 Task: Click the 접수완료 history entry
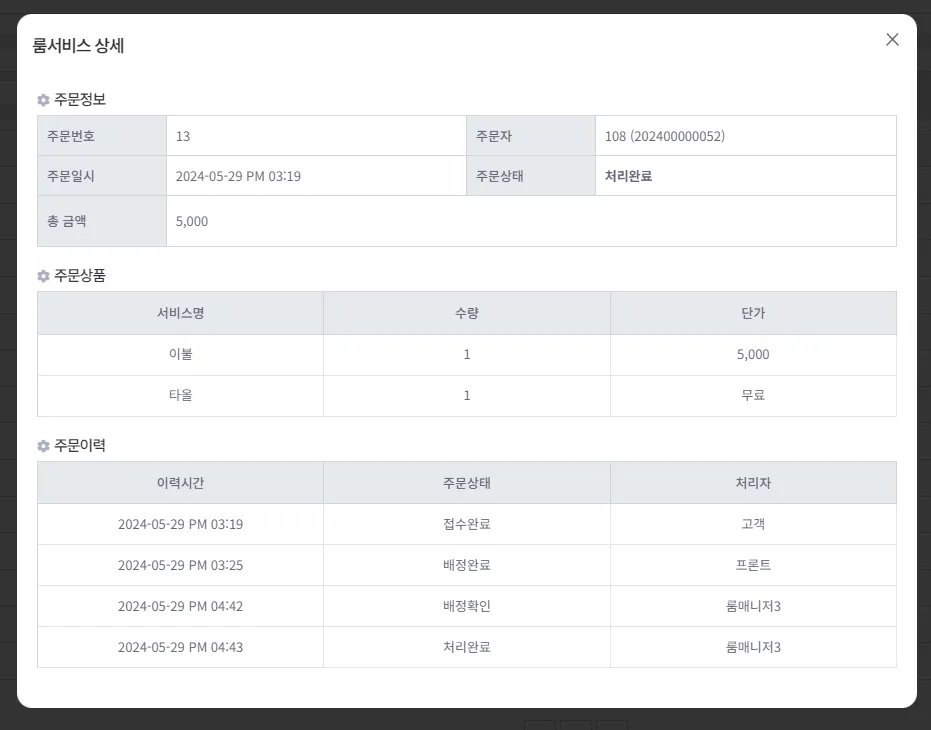click(466, 524)
